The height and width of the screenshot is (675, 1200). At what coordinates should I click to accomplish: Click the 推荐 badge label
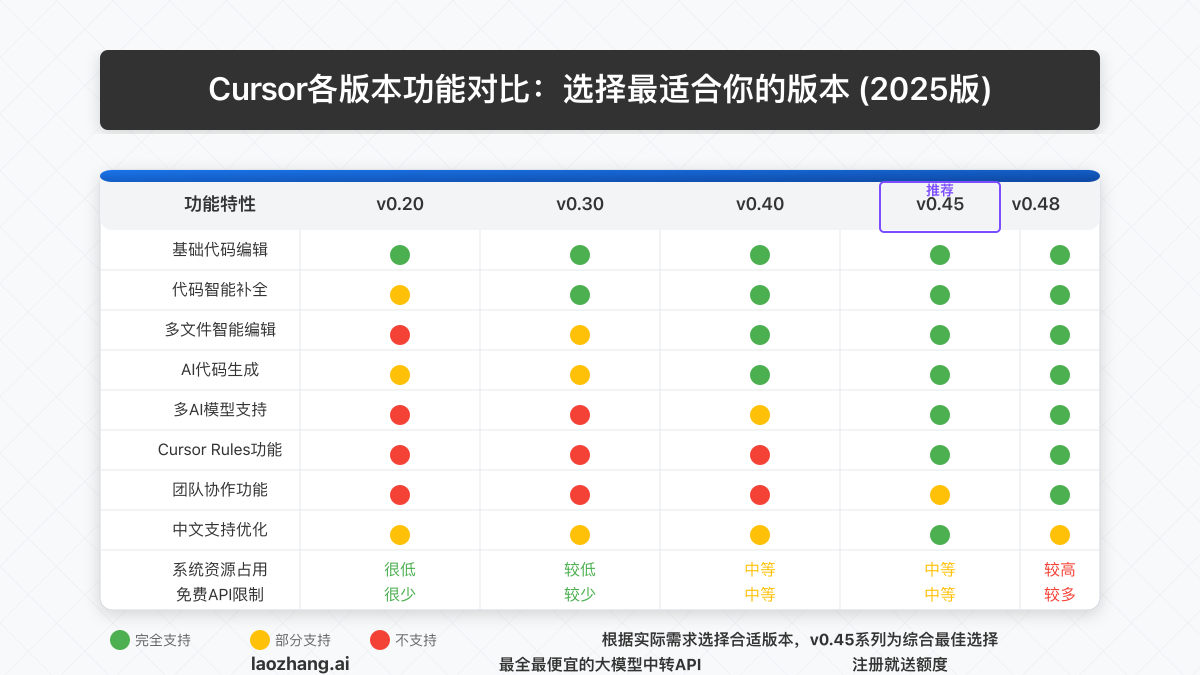point(940,190)
